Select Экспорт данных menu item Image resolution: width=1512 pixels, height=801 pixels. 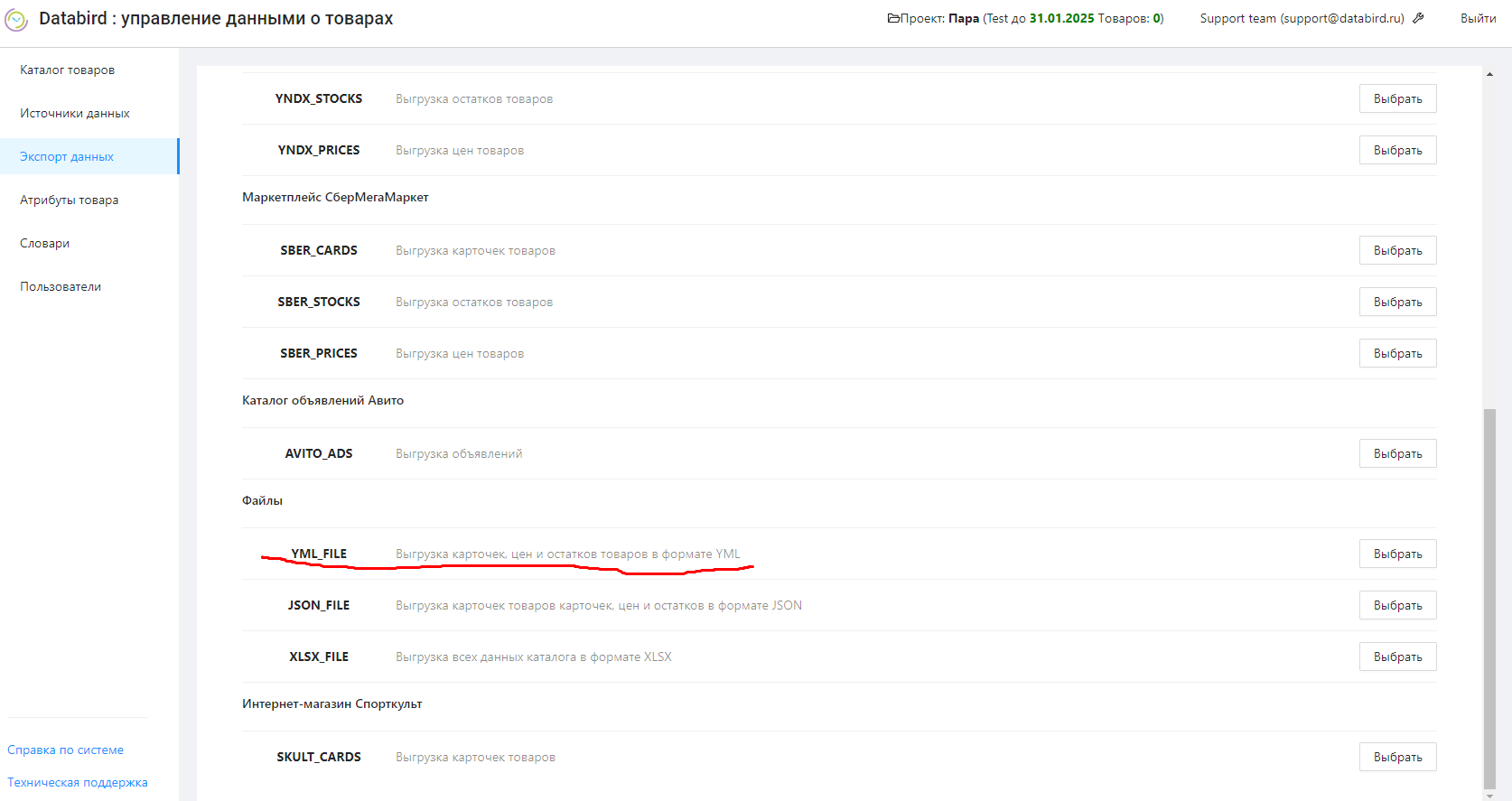(67, 156)
